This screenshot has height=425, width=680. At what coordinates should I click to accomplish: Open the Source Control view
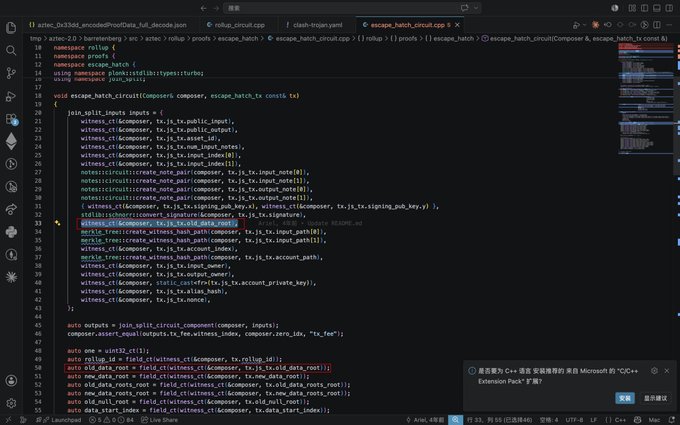tap(11, 73)
